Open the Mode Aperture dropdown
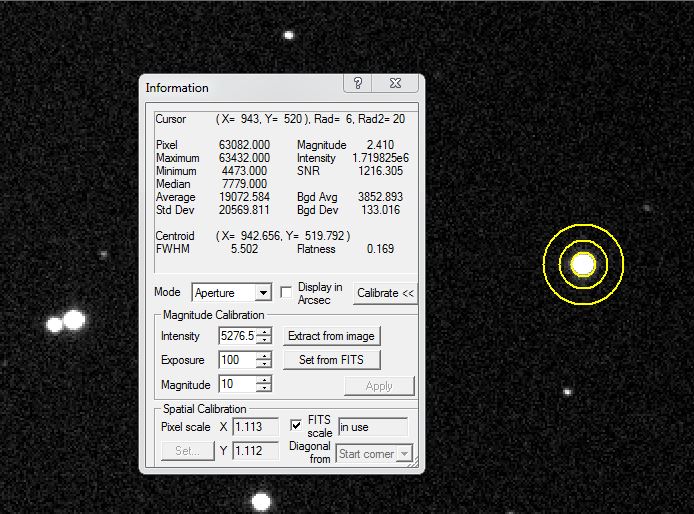This screenshot has height=514, width=694. point(263,293)
